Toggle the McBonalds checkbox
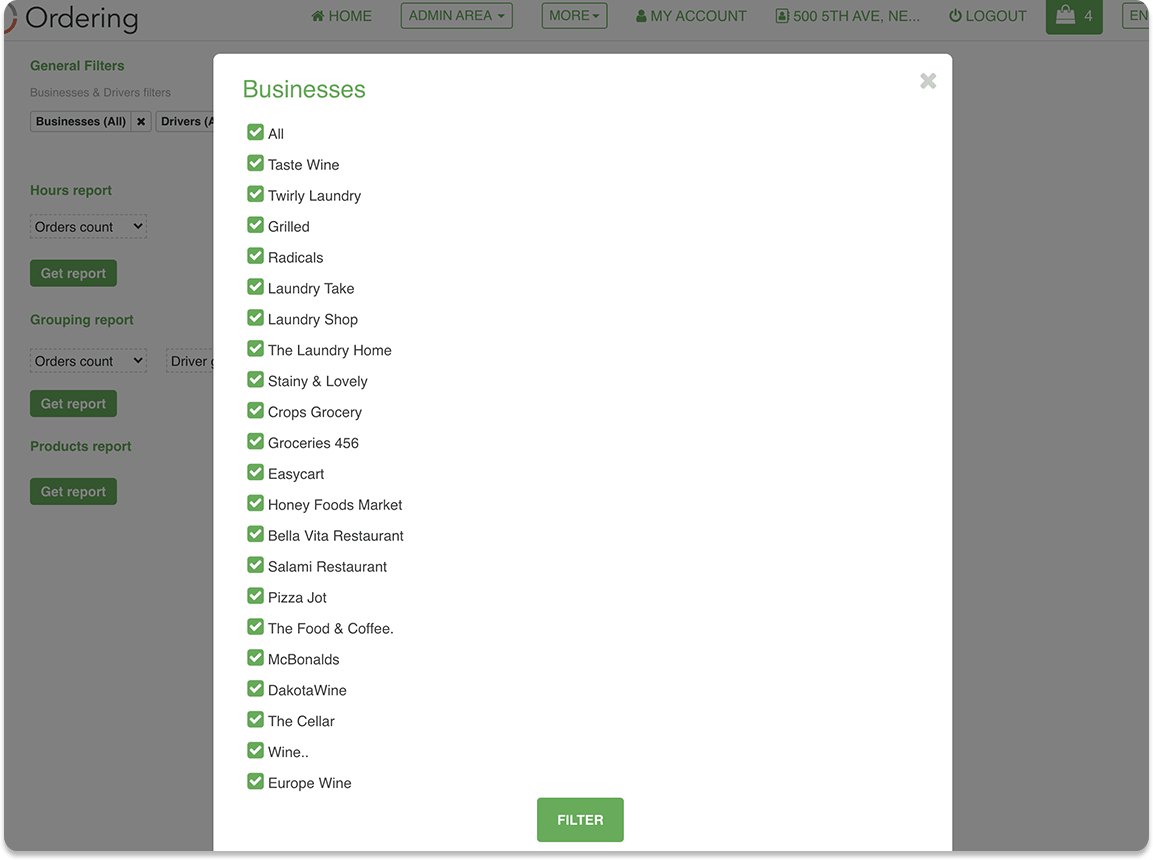The height and width of the screenshot is (860, 1153). [255, 657]
